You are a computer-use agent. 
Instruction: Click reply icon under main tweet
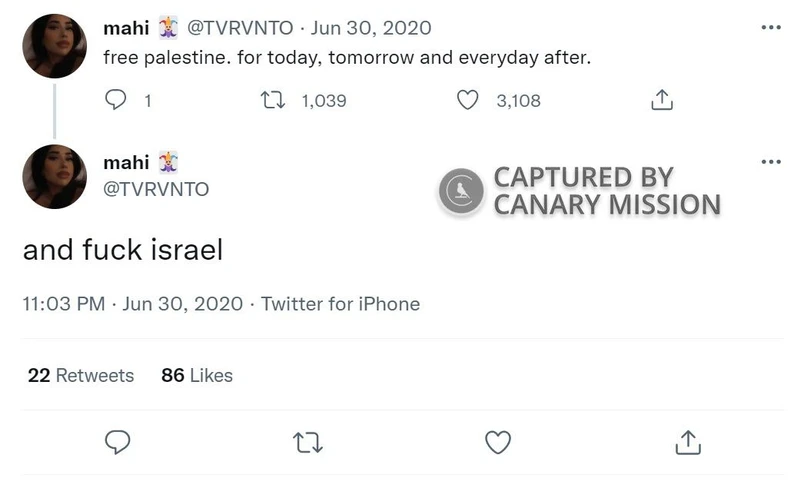[118, 442]
